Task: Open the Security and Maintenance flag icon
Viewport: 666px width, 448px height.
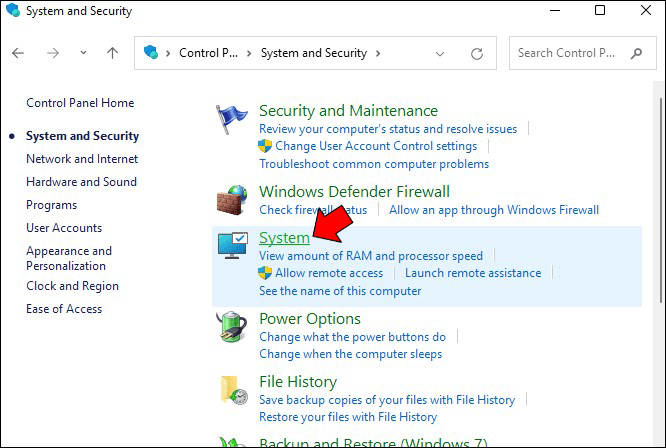Action: [231, 119]
